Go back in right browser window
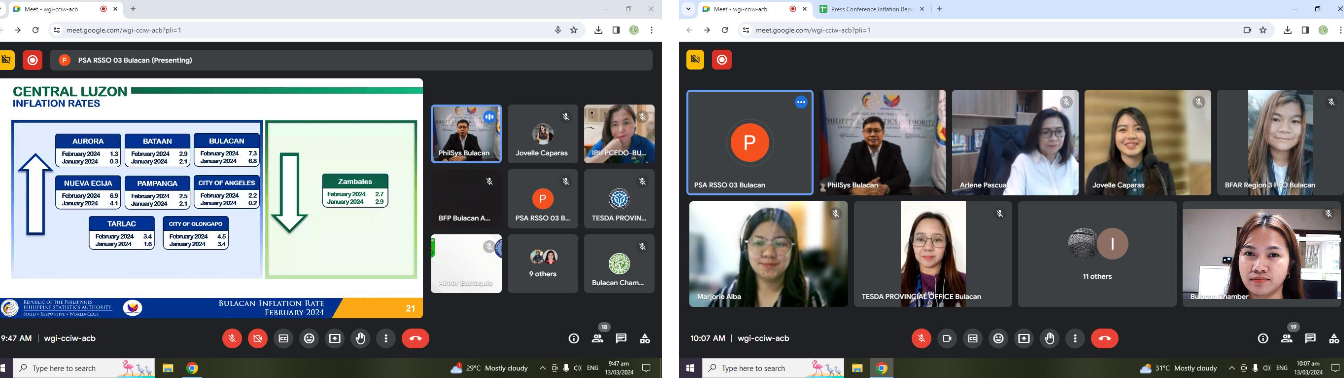 pyautogui.click(x=690, y=30)
